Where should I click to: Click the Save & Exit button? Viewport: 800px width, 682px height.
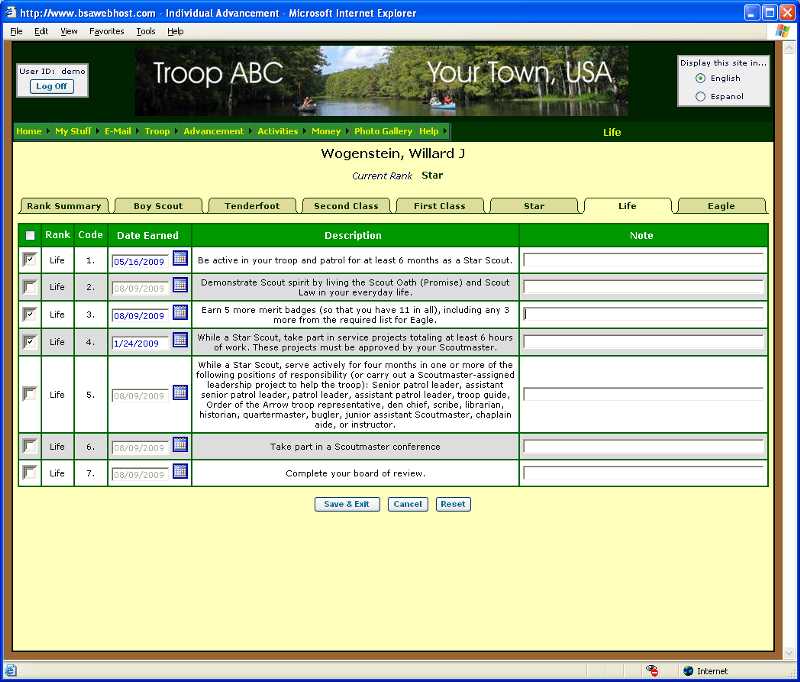pyautogui.click(x=347, y=504)
